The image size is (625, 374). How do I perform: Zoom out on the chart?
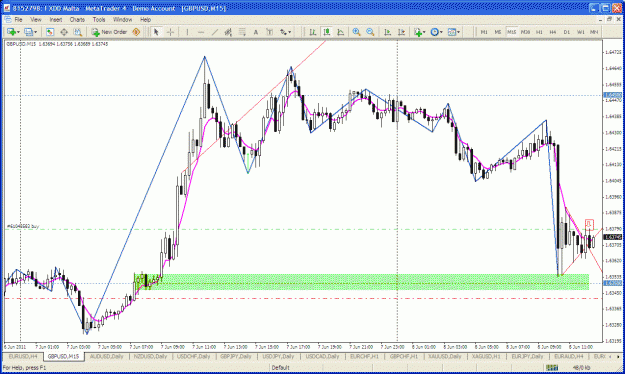pos(370,32)
